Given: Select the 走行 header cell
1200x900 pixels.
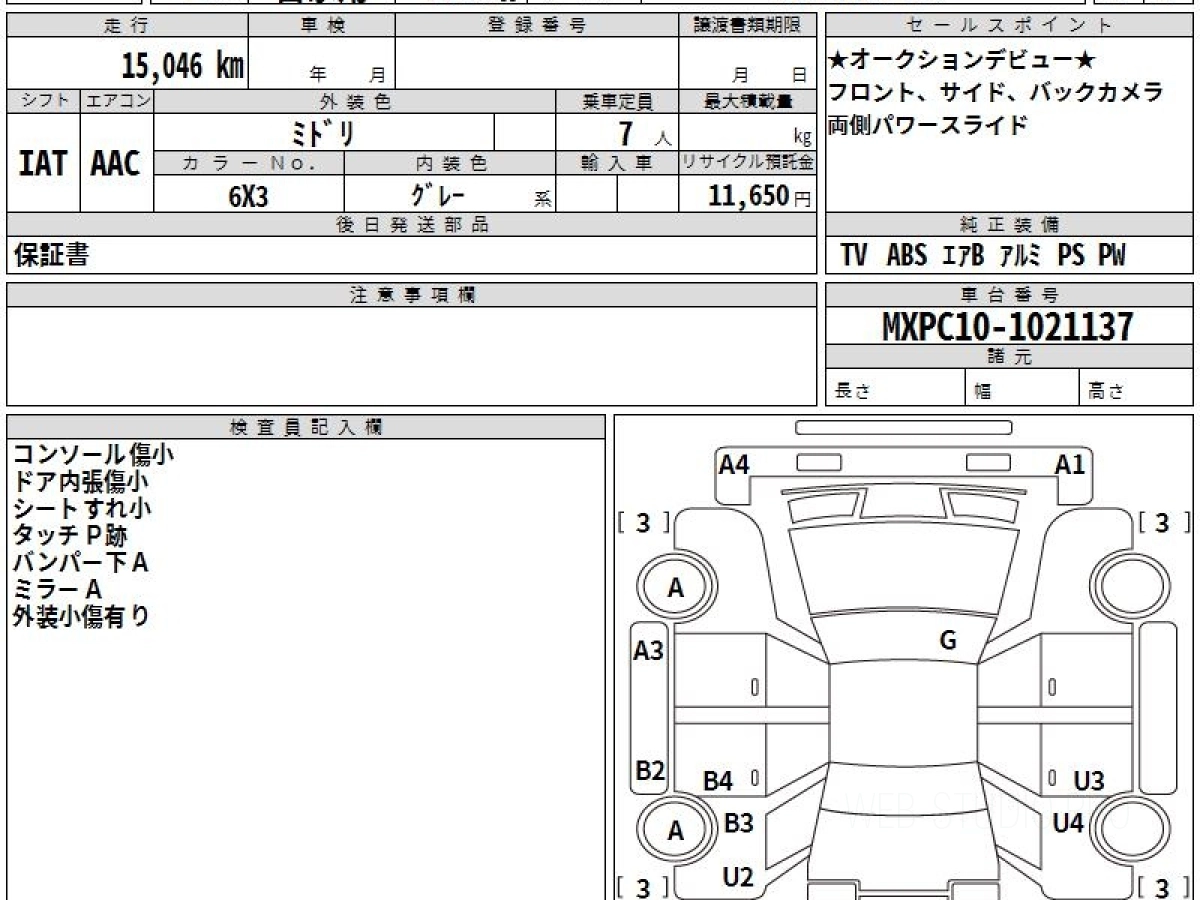Looking at the screenshot, I should click(127, 26).
